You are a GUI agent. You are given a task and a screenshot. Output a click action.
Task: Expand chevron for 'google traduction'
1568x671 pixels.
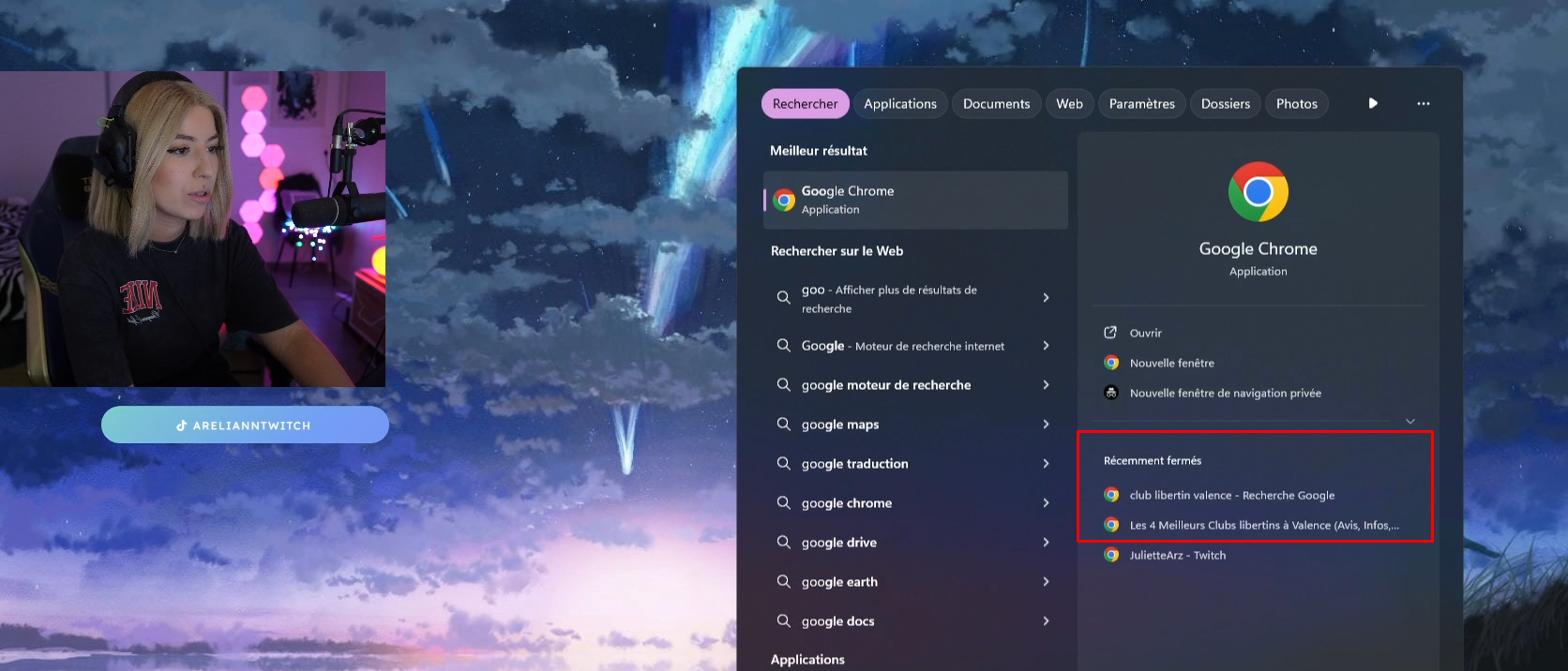[1046, 464]
